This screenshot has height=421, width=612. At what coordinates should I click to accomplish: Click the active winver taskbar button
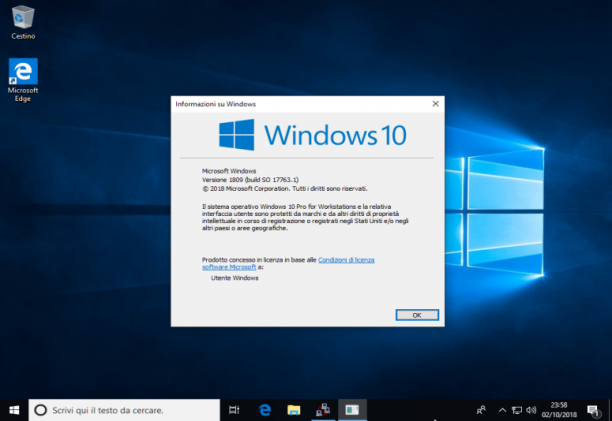click(352, 410)
